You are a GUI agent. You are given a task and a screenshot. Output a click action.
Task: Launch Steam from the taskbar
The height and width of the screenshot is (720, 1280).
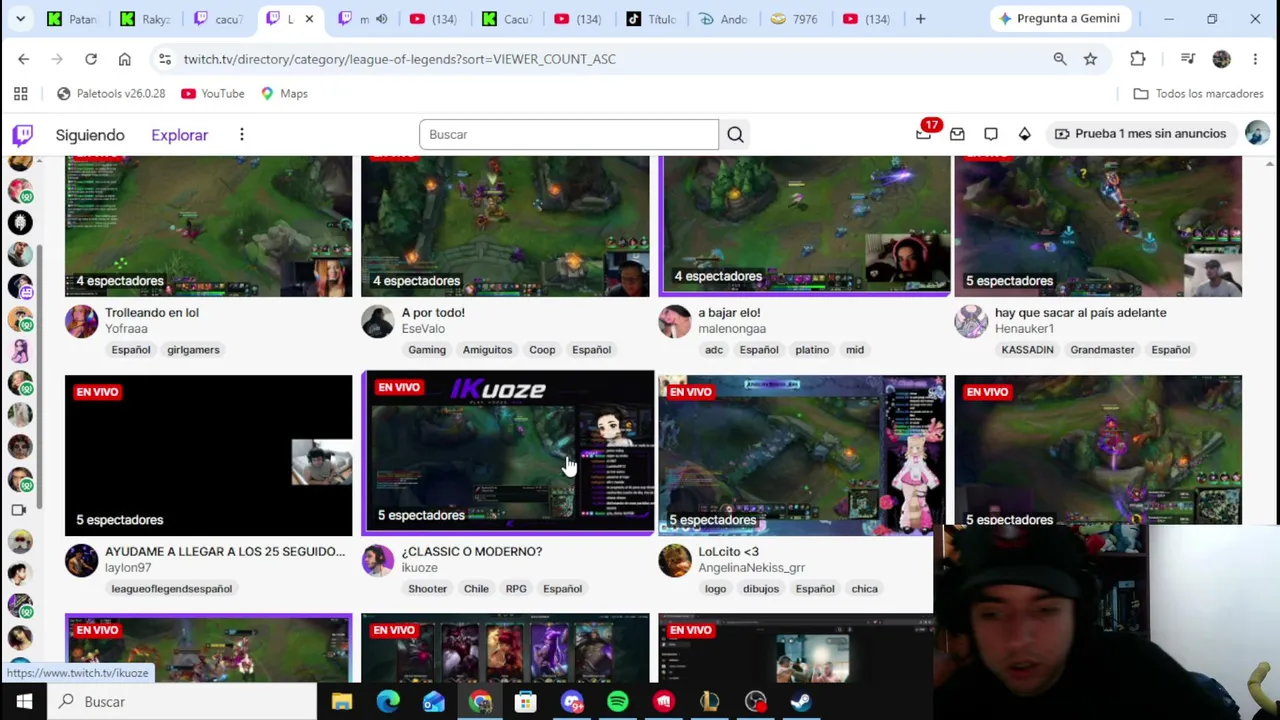click(x=801, y=702)
